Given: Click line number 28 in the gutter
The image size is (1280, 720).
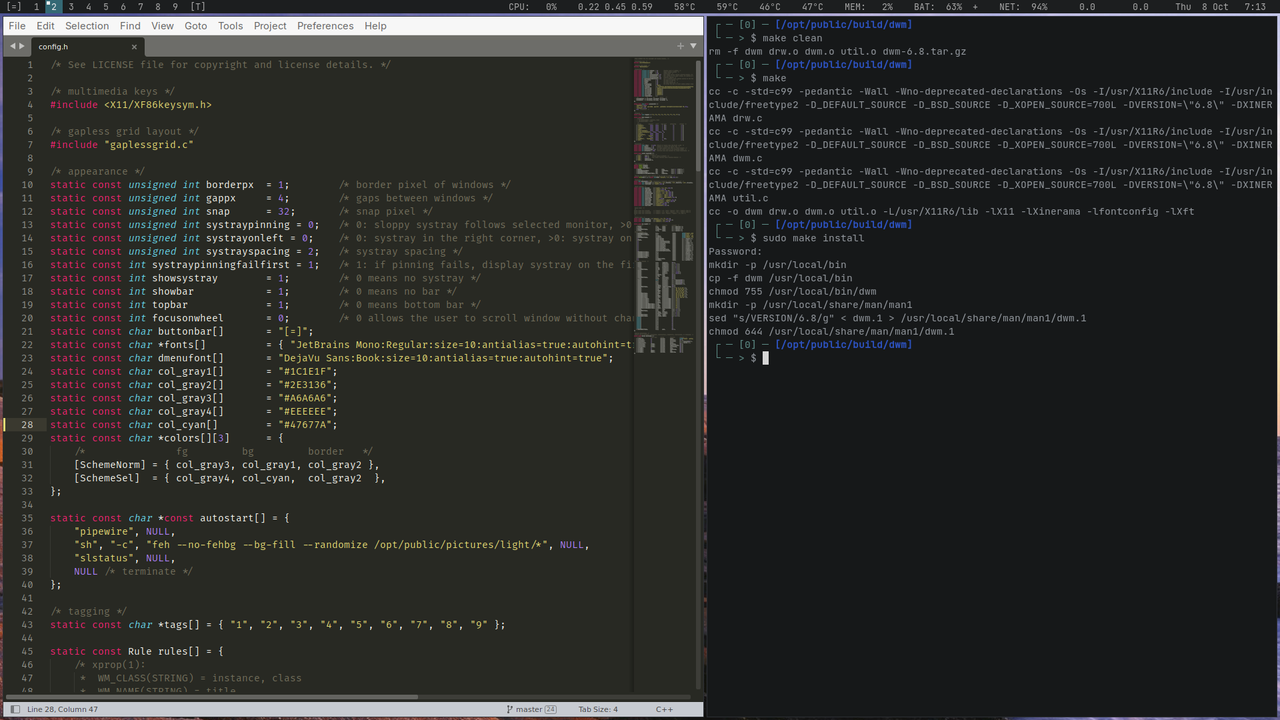Looking at the screenshot, I should tap(27, 425).
